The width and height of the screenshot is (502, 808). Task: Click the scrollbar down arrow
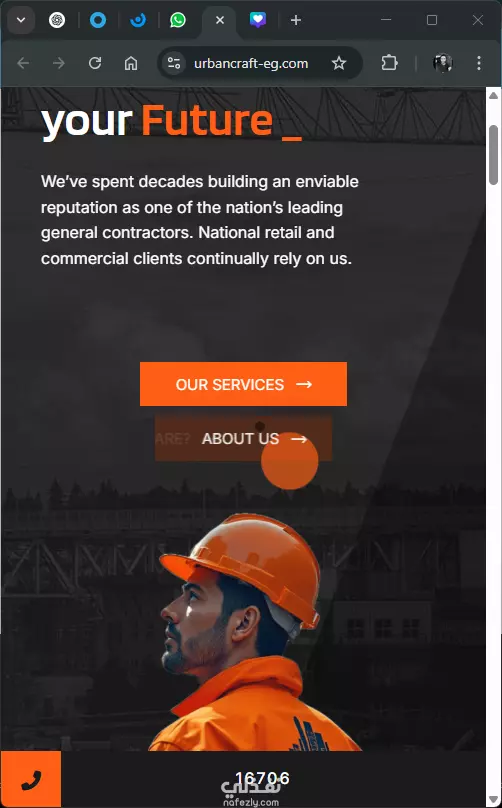[x=493, y=800]
